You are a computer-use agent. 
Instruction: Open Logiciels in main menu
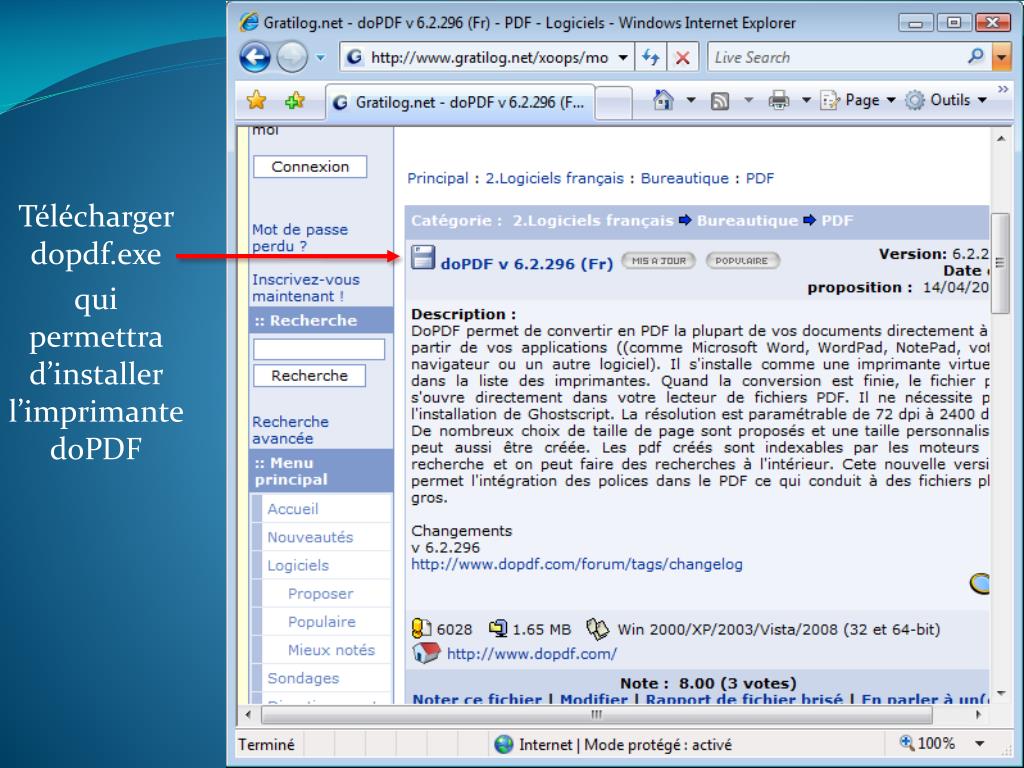tap(298, 566)
